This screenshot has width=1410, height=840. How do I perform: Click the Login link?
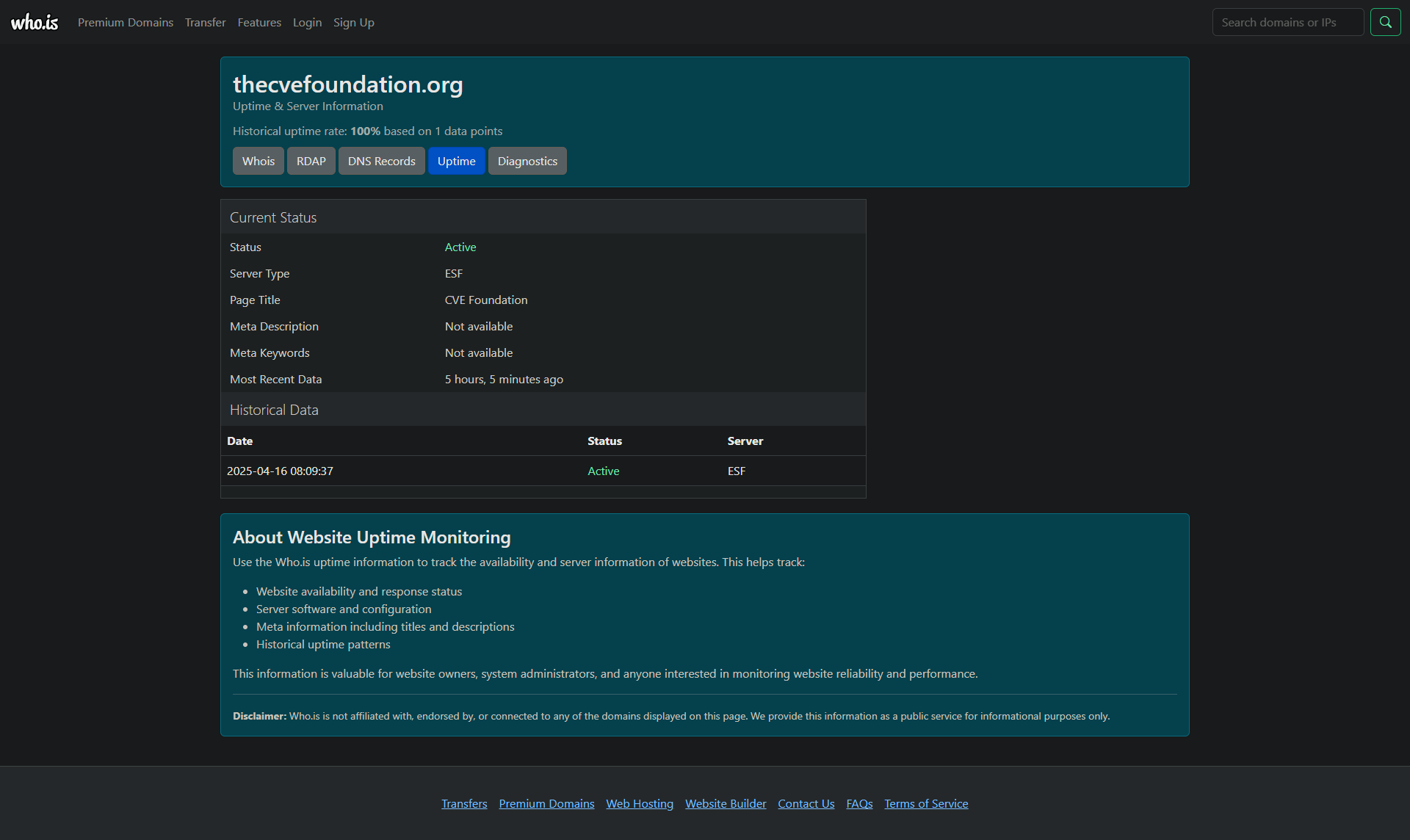307,22
